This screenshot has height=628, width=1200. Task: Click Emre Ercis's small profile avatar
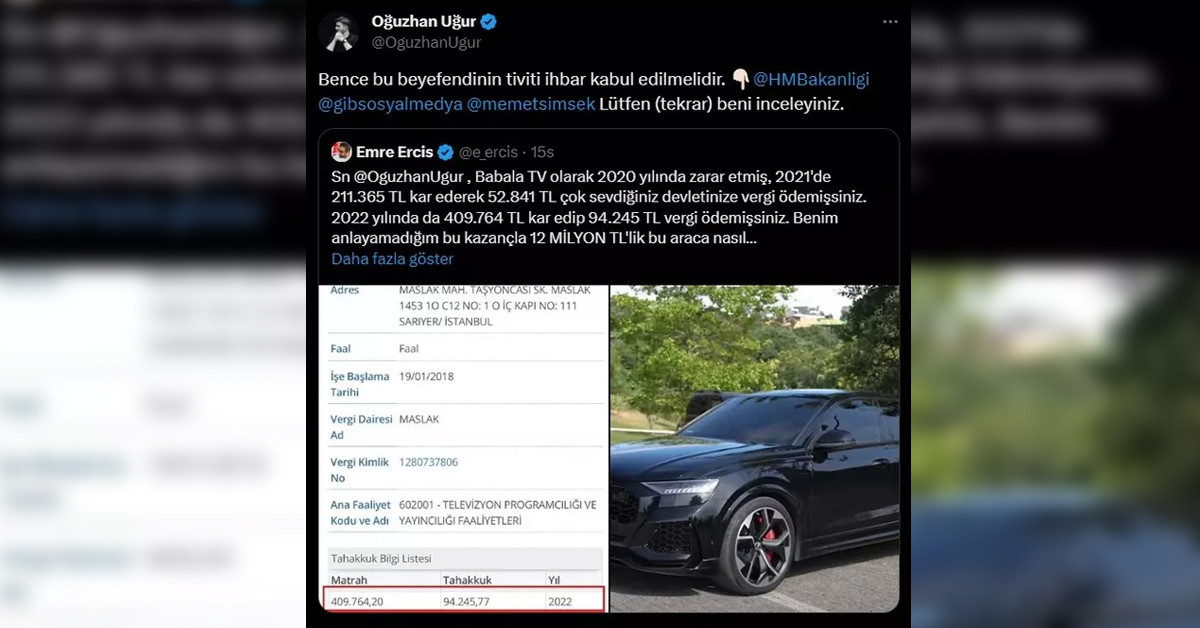pos(342,152)
